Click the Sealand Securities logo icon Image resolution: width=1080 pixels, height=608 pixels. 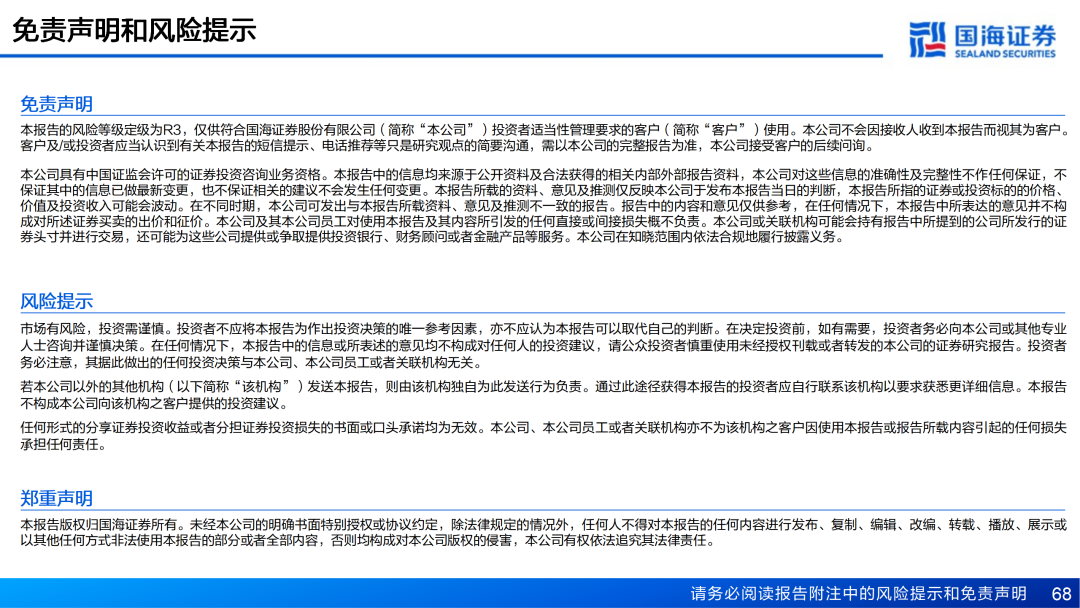(928, 40)
